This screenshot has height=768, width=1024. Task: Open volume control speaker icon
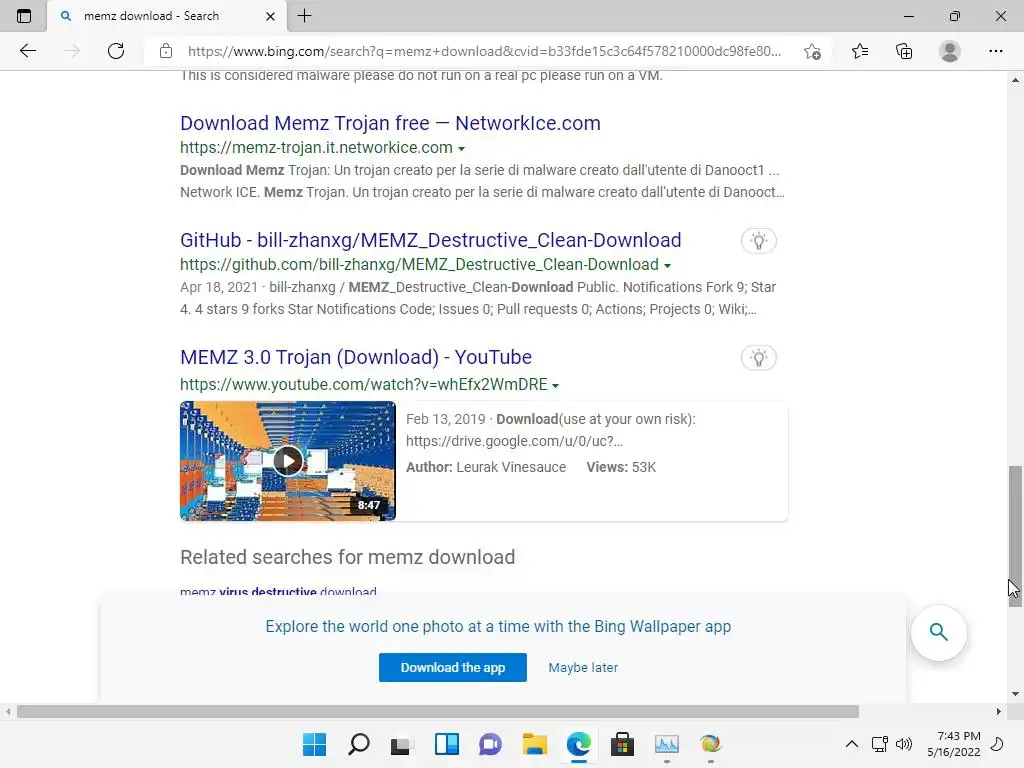click(904, 744)
